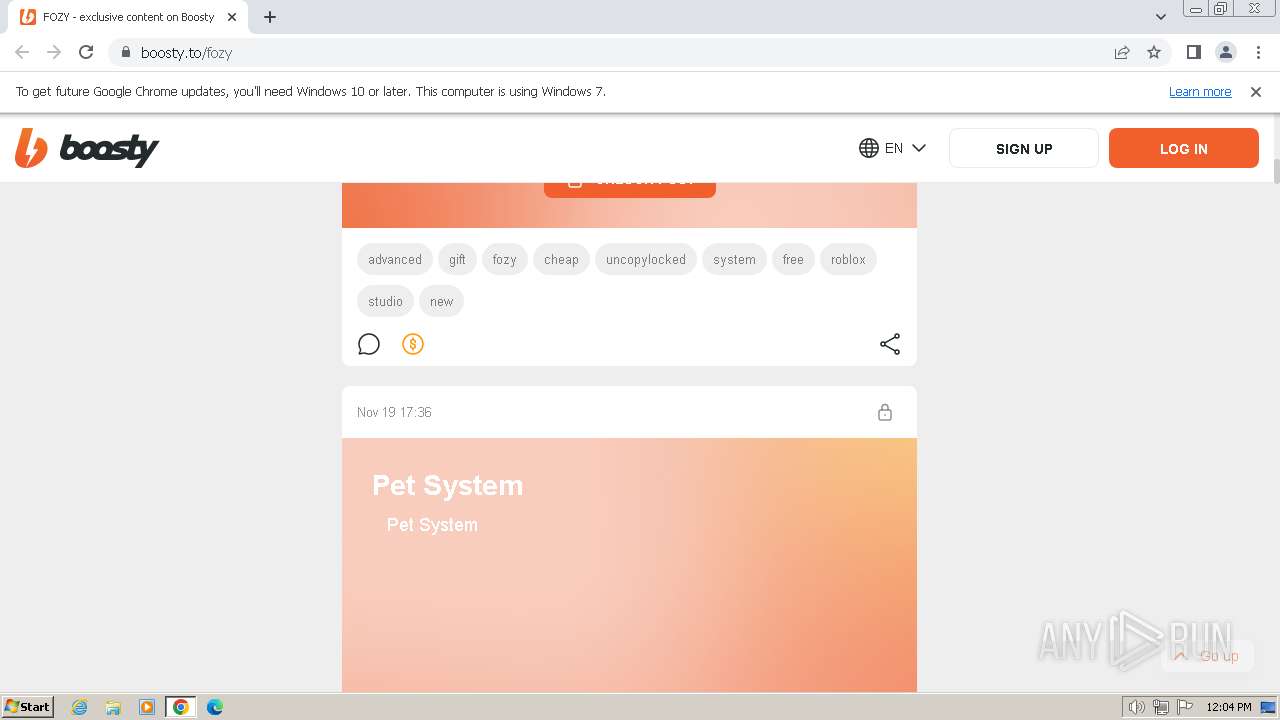Share the post using share icon

click(890, 344)
